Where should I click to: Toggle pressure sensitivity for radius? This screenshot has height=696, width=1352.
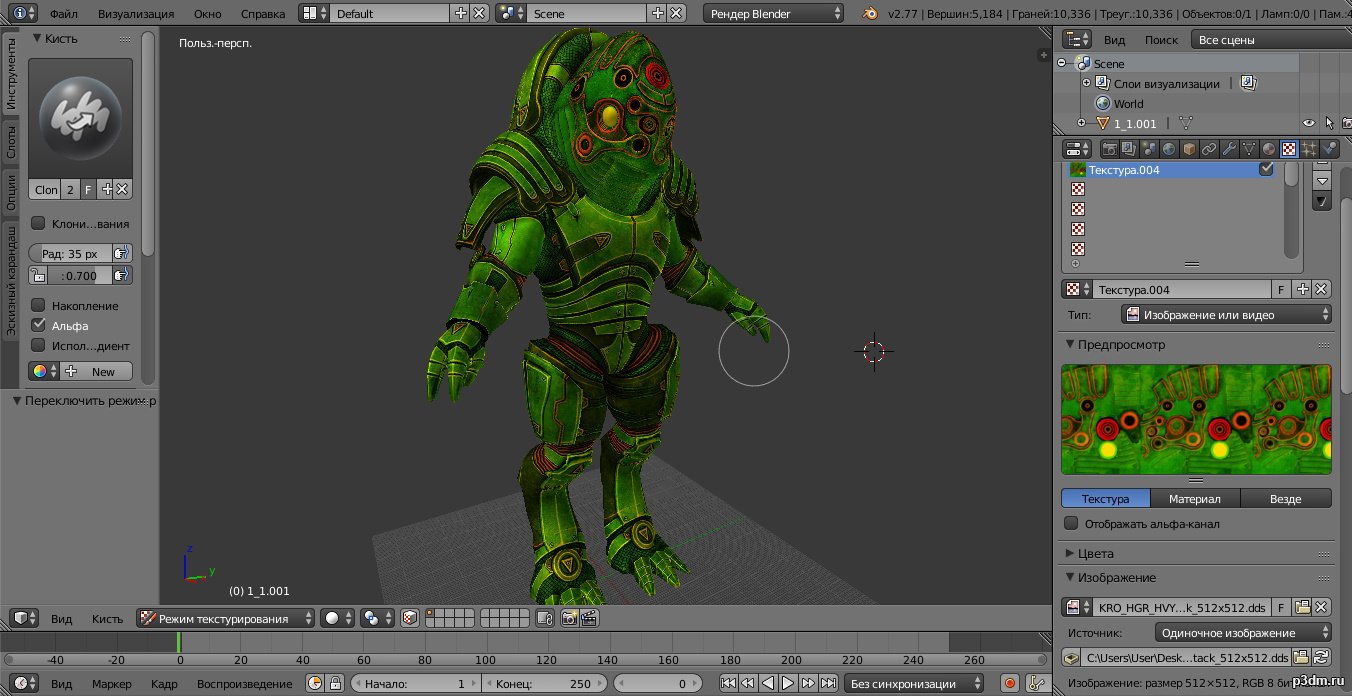[x=122, y=254]
